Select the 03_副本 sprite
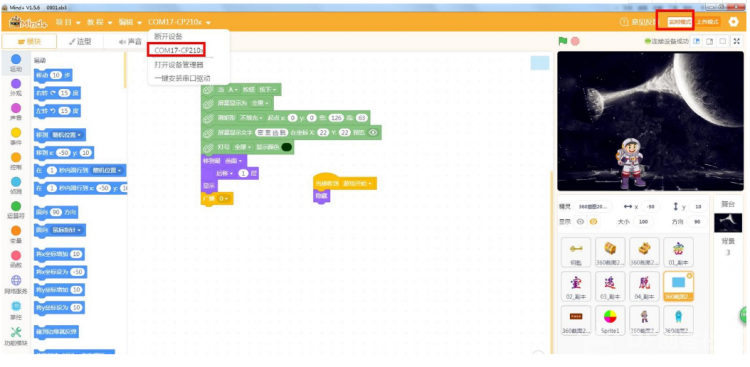The height and width of the screenshot is (367, 750). [x=610, y=286]
